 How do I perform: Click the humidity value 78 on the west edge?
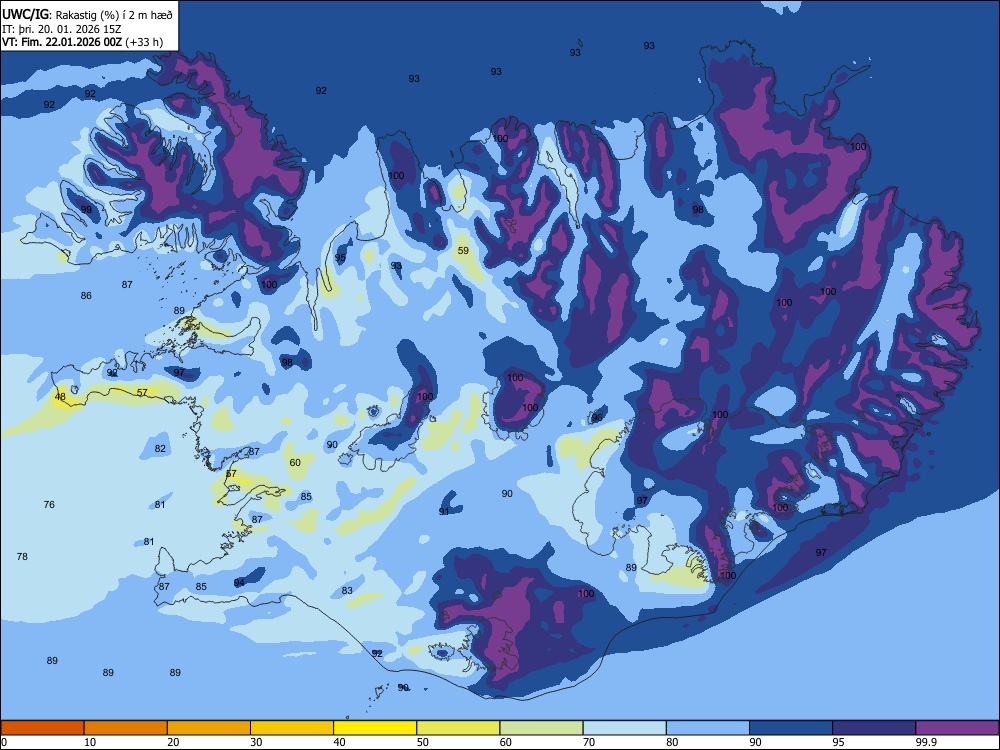tap(22, 557)
